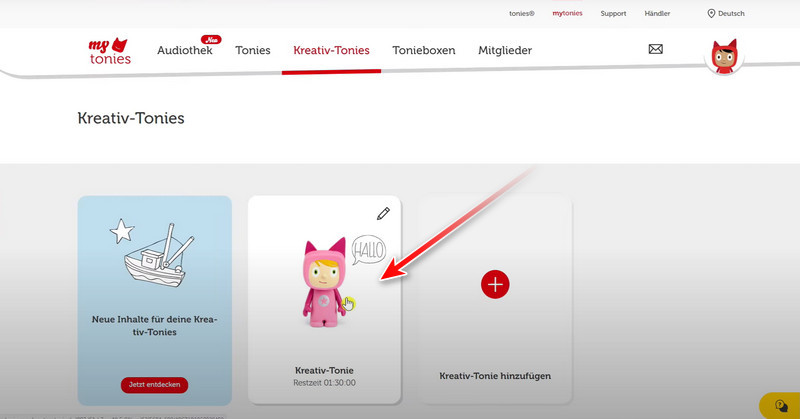
Task: Click the location pin icon beside Deutsch
Action: click(x=711, y=13)
